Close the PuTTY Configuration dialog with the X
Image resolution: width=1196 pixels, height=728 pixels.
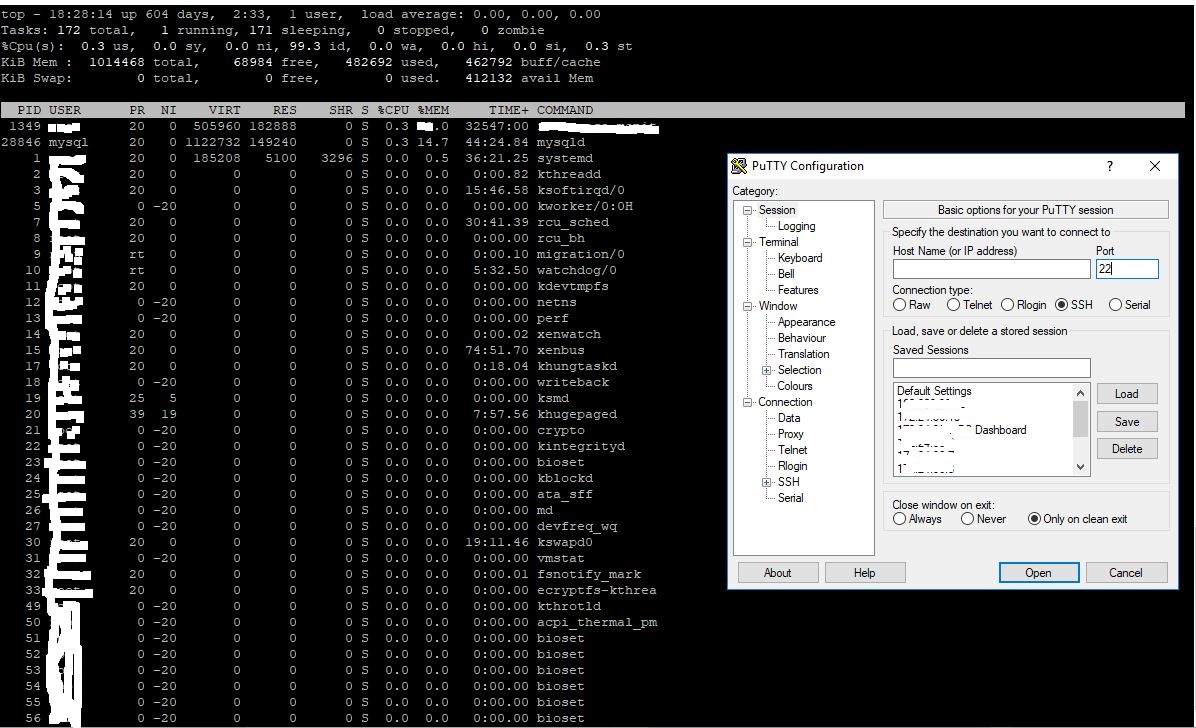point(1155,166)
